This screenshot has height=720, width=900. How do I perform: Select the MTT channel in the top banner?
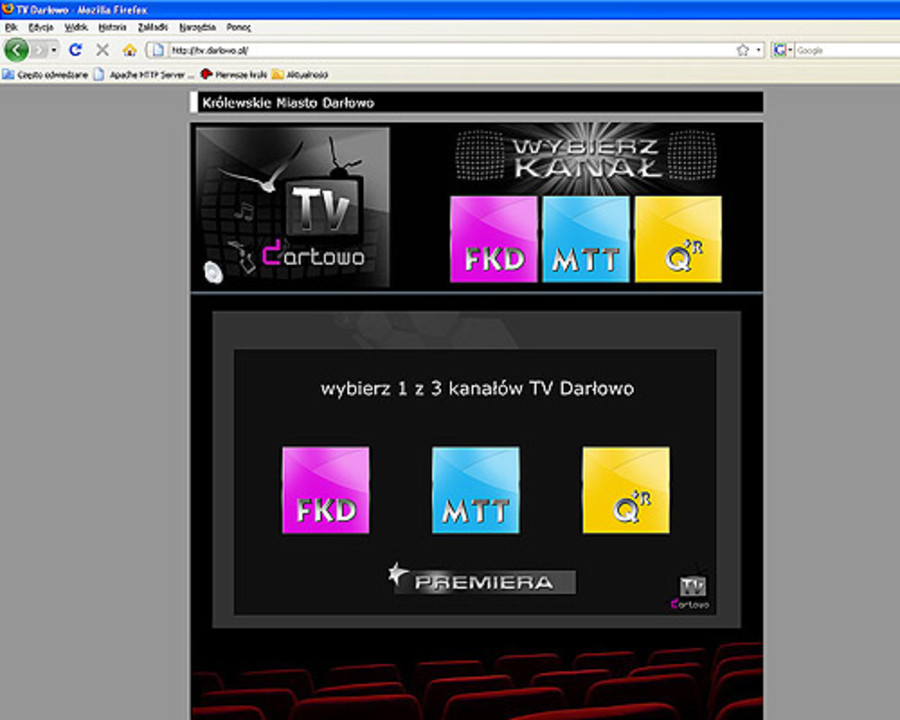[586, 240]
